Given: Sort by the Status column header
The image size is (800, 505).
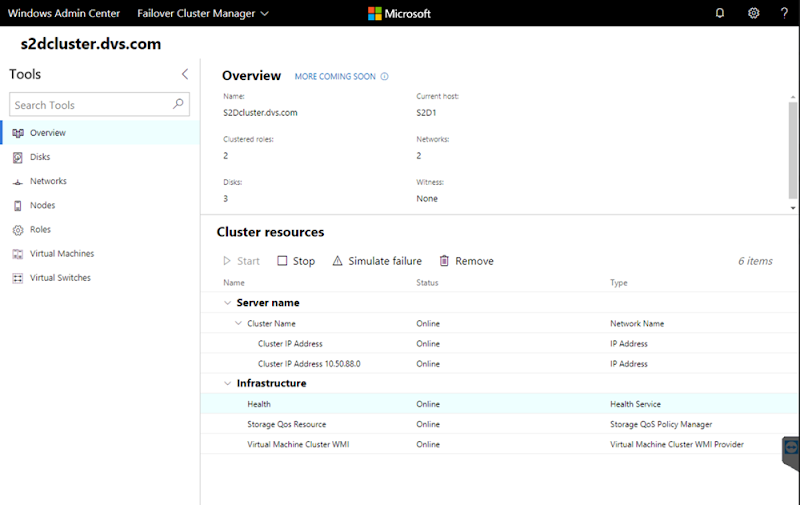Looking at the screenshot, I should [427, 283].
